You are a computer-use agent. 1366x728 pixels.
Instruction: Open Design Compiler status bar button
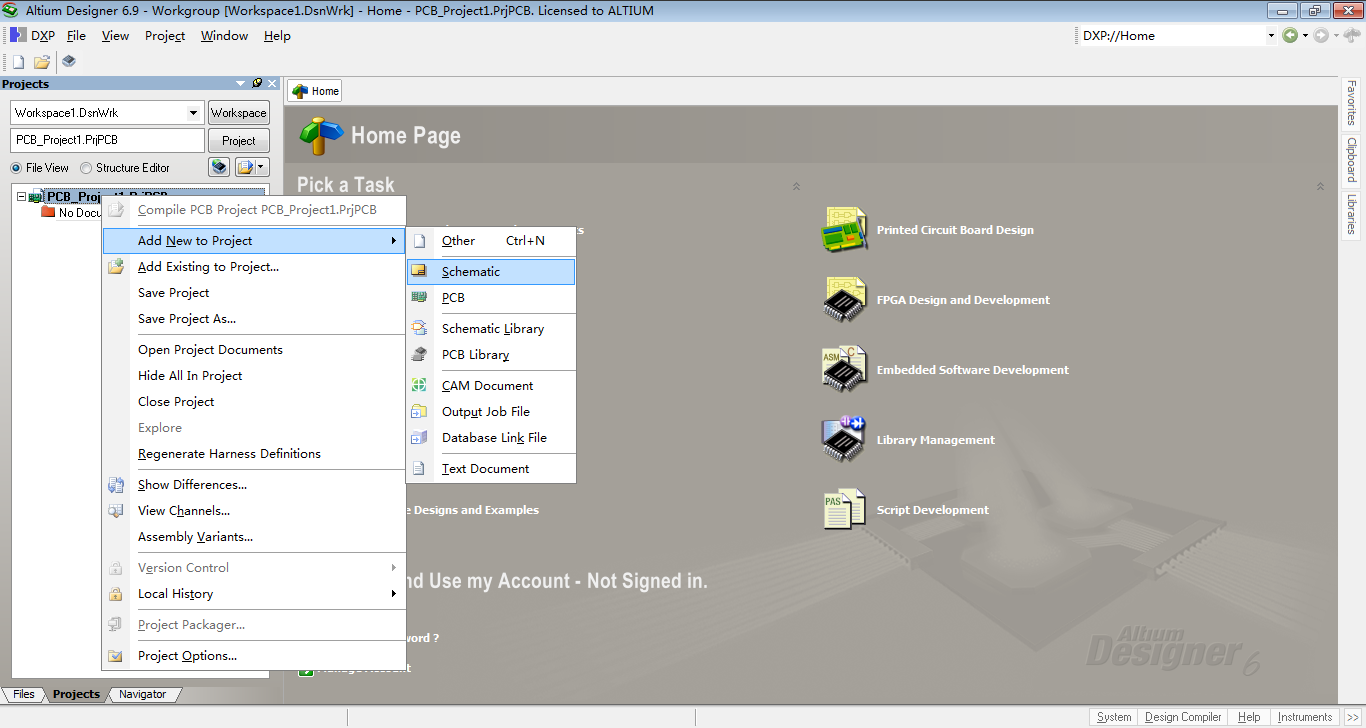pyautogui.click(x=1183, y=717)
